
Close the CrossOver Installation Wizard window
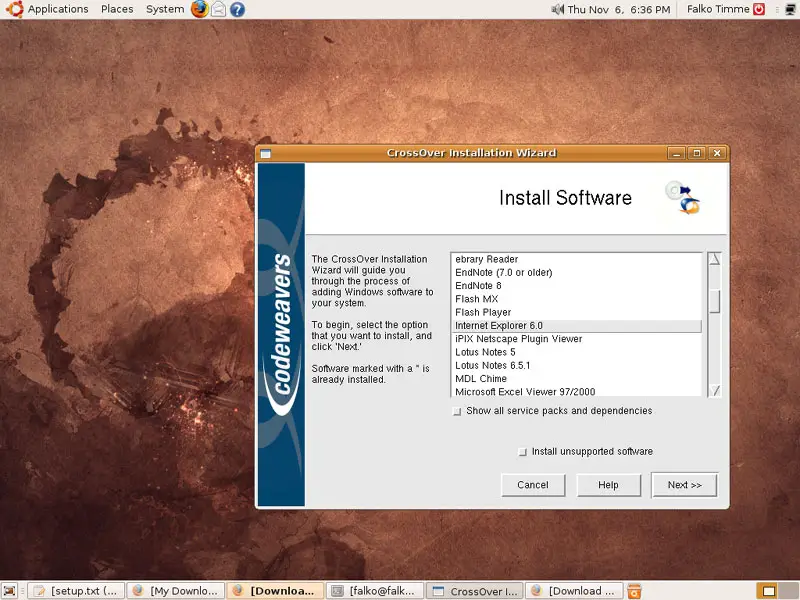(x=717, y=153)
